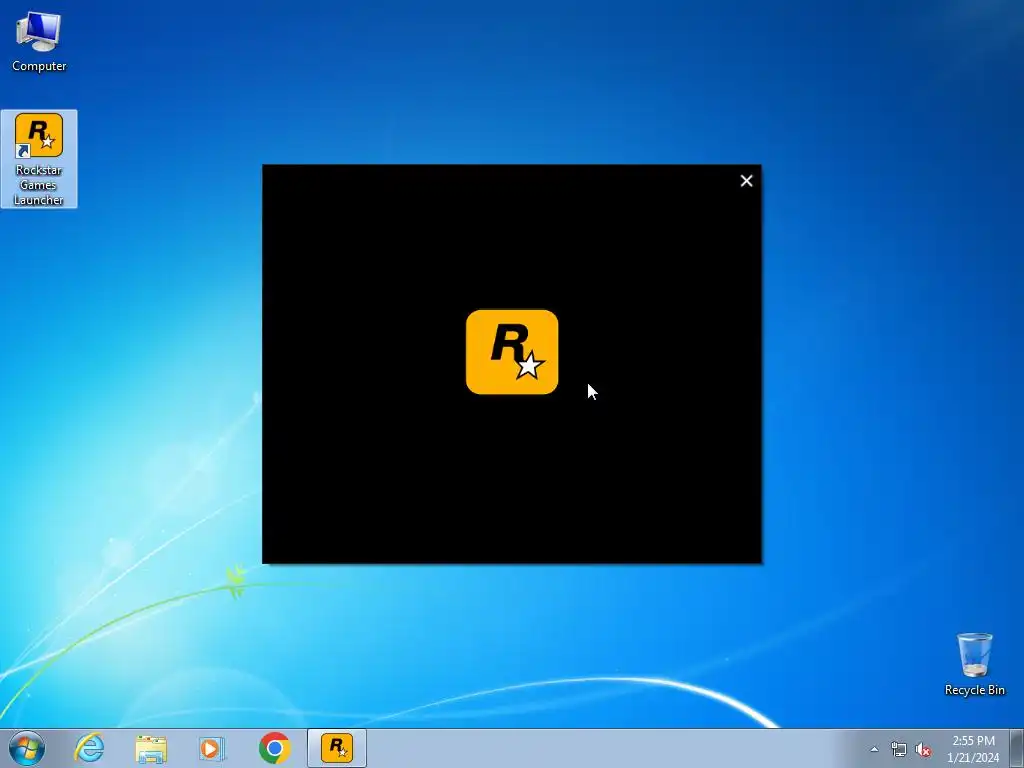This screenshot has width=1024, height=768.
Task: Open the network status tray icon
Action: (x=899, y=750)
